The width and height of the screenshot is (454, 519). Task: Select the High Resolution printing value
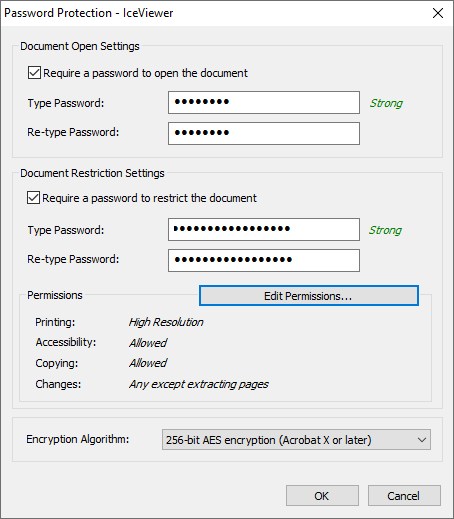(x=166, y=322)
